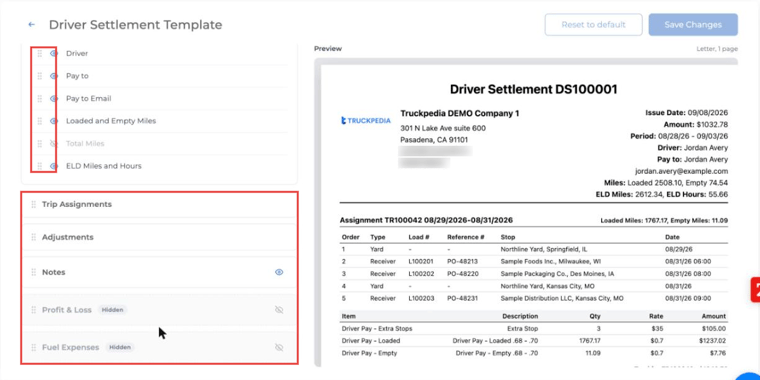
Task: Click the Hidden badge on Profit & Loss
Action: click(112, 310)
